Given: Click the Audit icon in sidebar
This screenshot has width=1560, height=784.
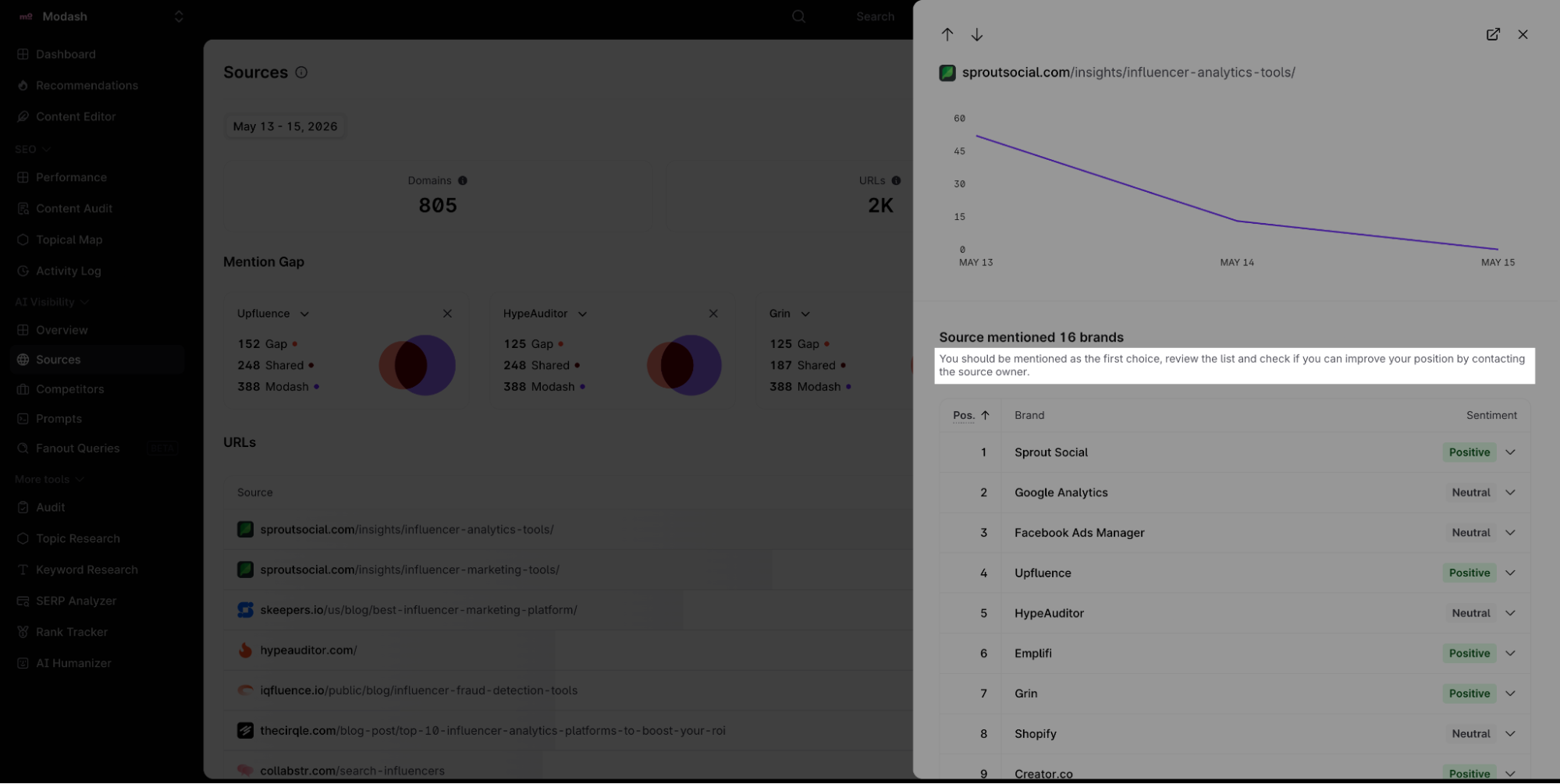Looking at the screenshot, I should tap(23, 507).
